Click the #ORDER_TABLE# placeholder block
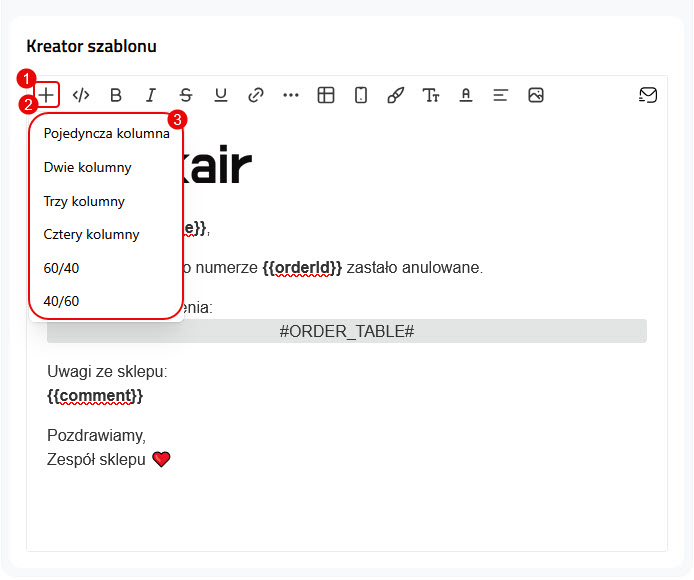Viewport: 694px width, 580px height. [347, 331]
